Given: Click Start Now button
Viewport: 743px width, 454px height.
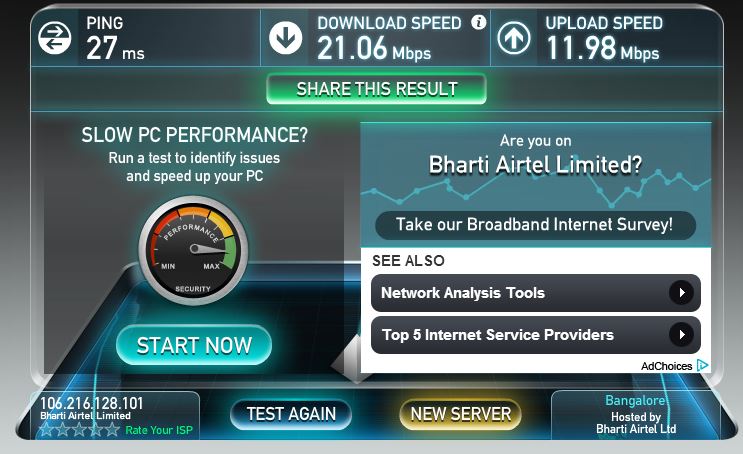Looking at the screenshot, I should point(194,345).
